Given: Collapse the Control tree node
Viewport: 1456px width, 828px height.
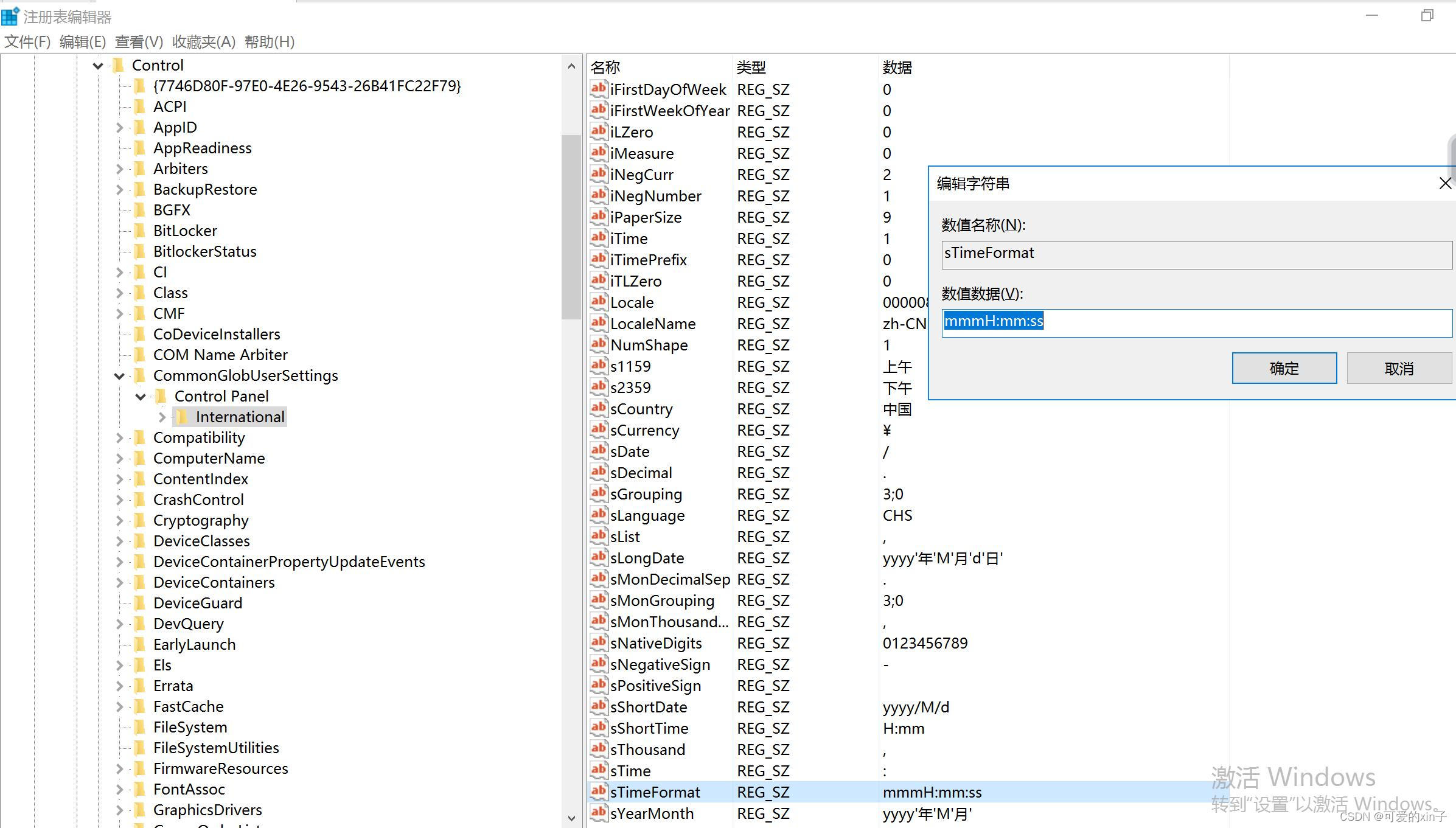Looking at the screenshot, I should point(97,66).
